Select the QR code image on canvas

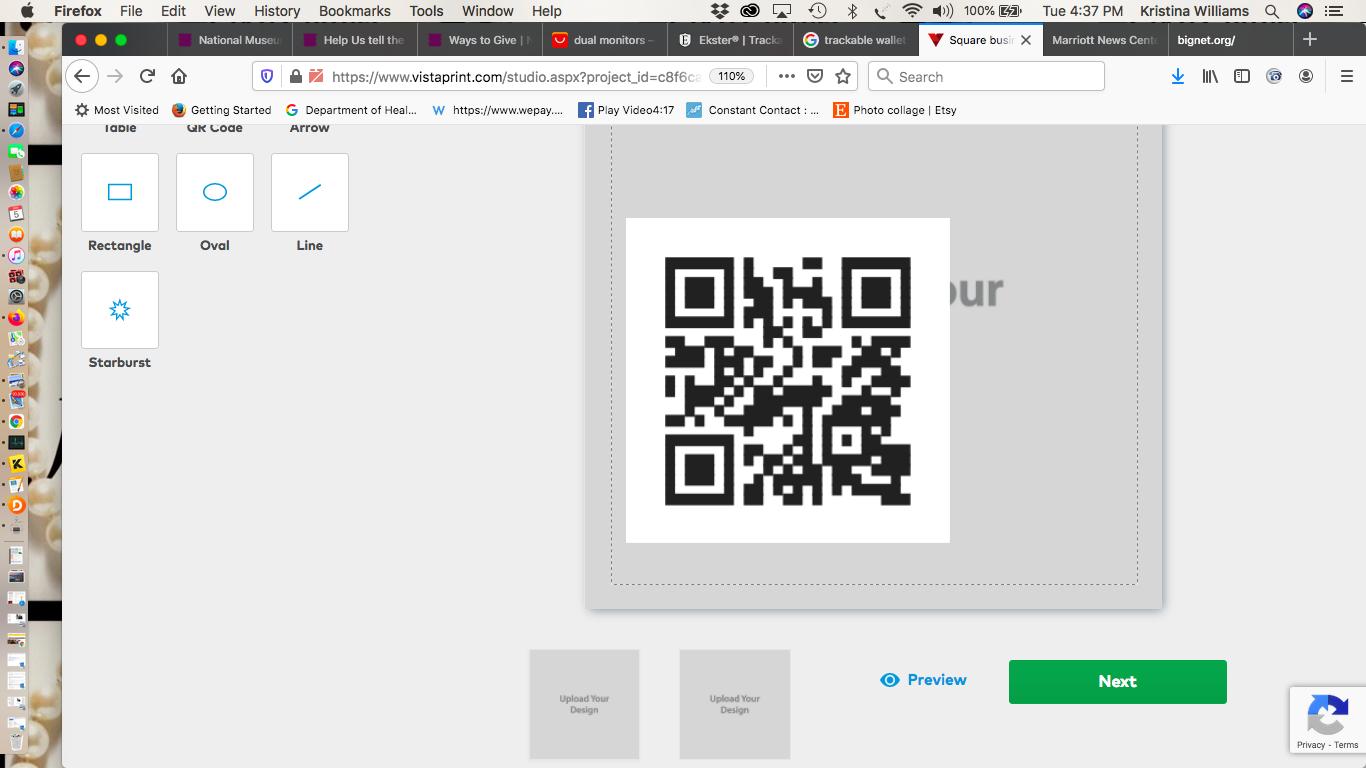[x=788, y=380]
